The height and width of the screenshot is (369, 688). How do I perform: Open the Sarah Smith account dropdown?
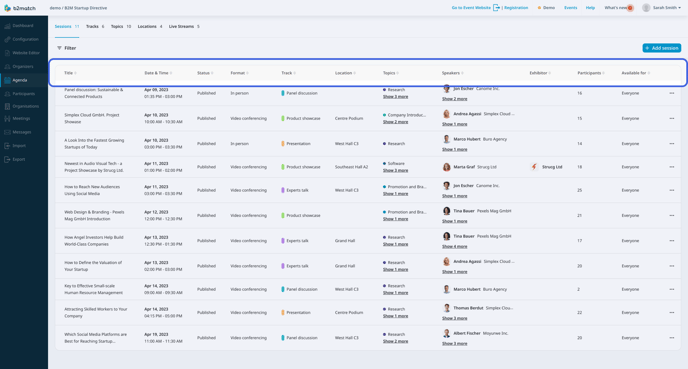662,8
